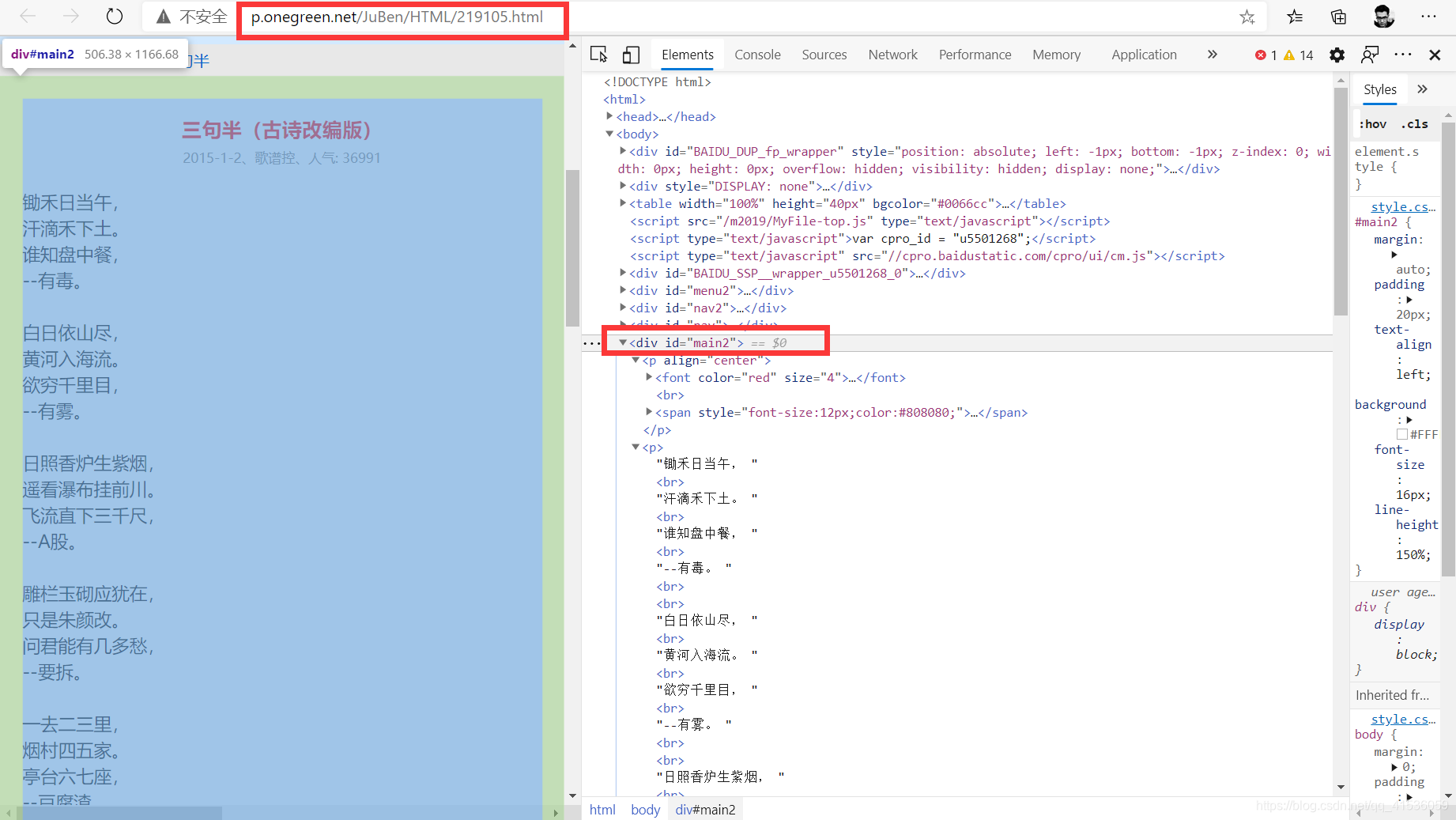Image resolution: width=1456 pixels, height=820 pixels.
Task: Click the #FFF background color swatch
Action: pos(1402,434)
